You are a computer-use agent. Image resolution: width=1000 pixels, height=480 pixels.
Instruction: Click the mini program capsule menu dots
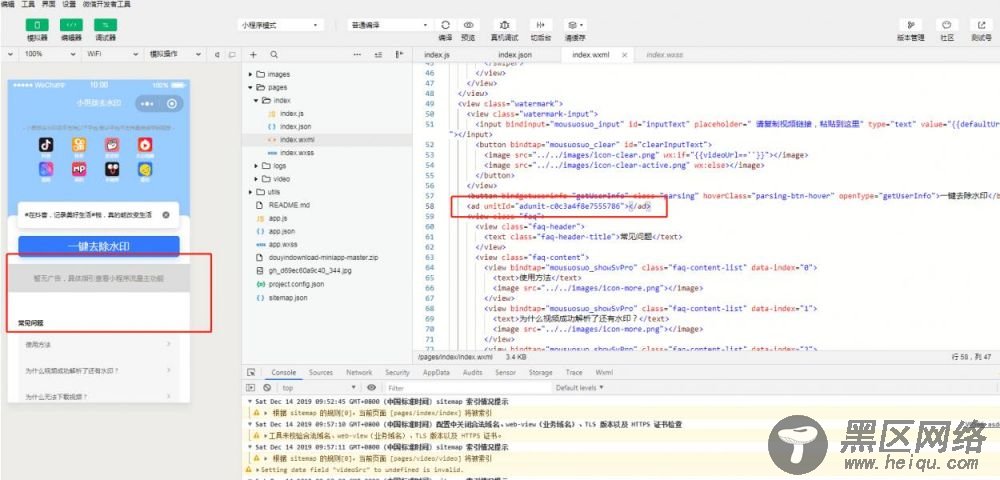pos(147,104)
